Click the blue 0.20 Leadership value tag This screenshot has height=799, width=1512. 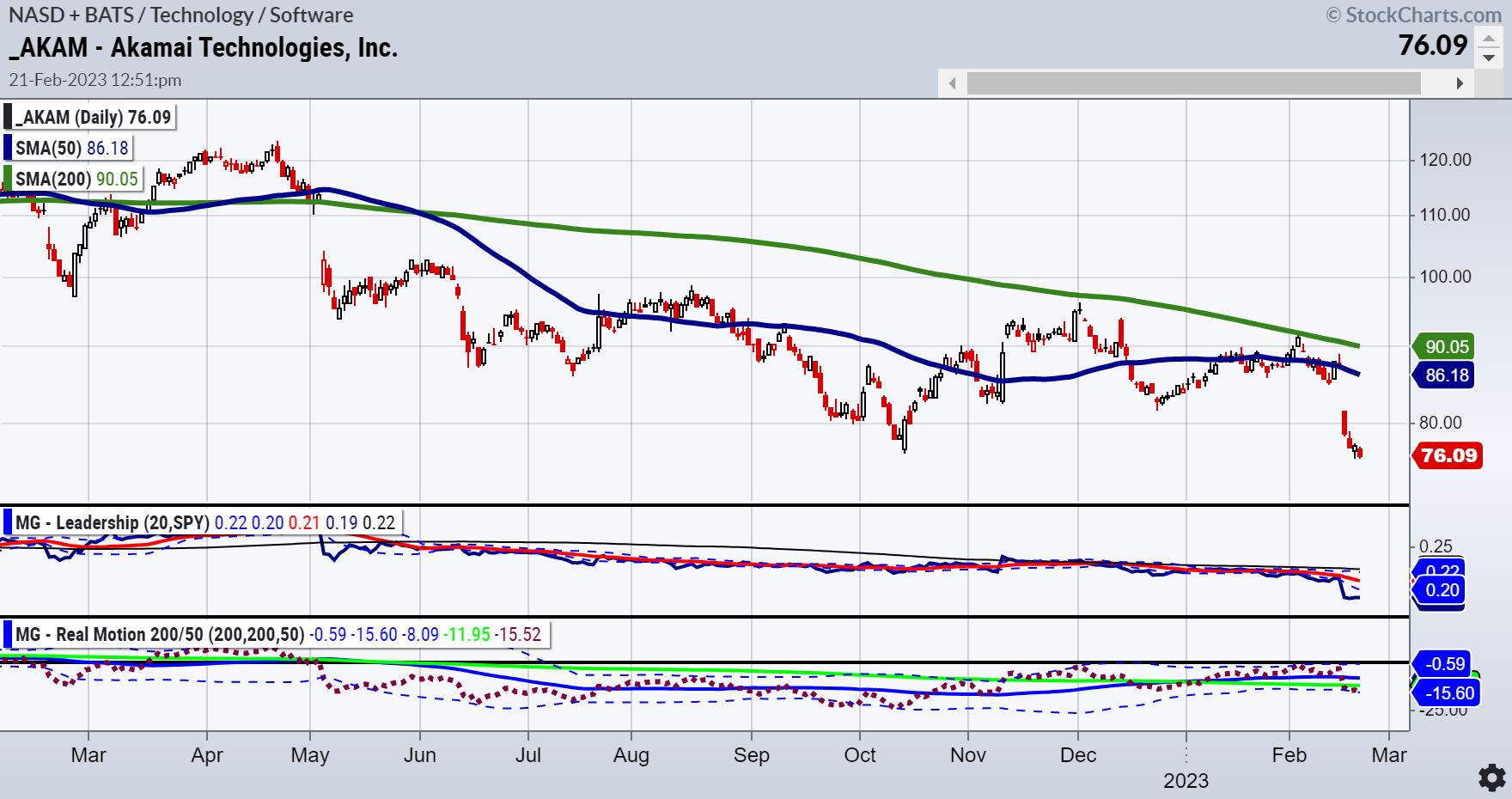click(x=1442, y=590)
